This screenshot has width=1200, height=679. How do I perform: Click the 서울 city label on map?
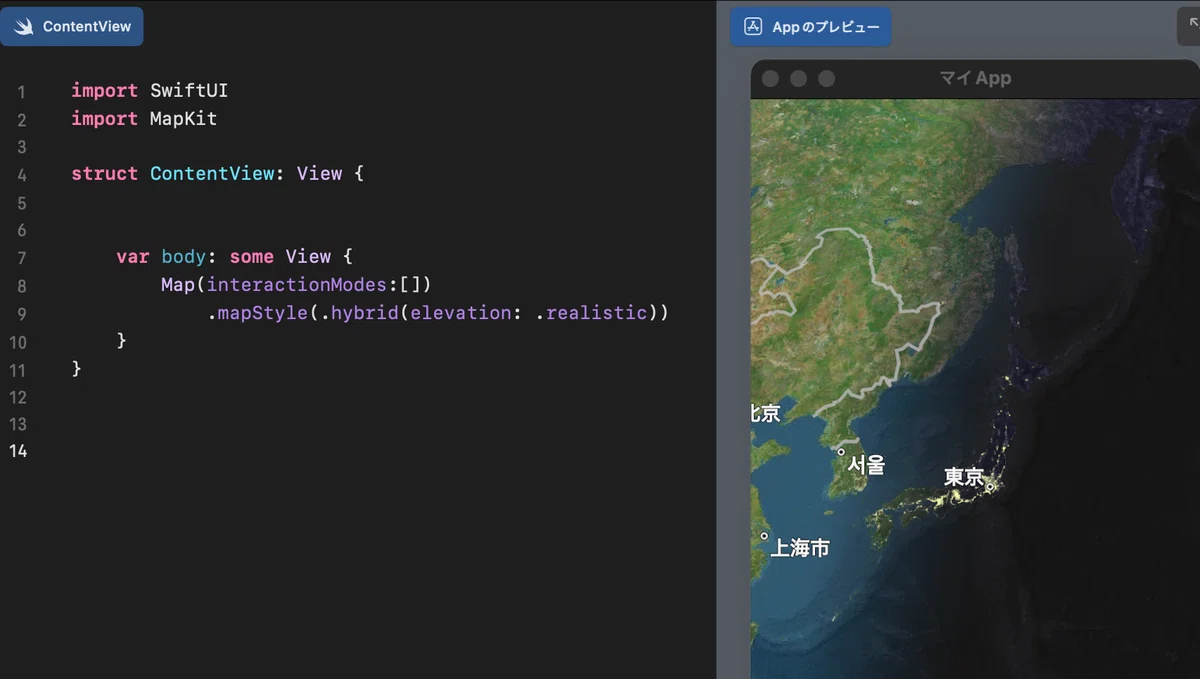point(866,464)
